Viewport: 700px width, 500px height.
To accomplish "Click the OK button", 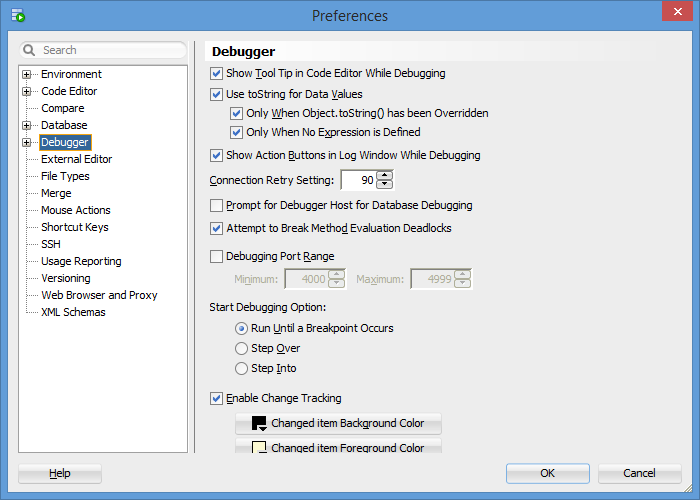I will (x=547, y=473).
